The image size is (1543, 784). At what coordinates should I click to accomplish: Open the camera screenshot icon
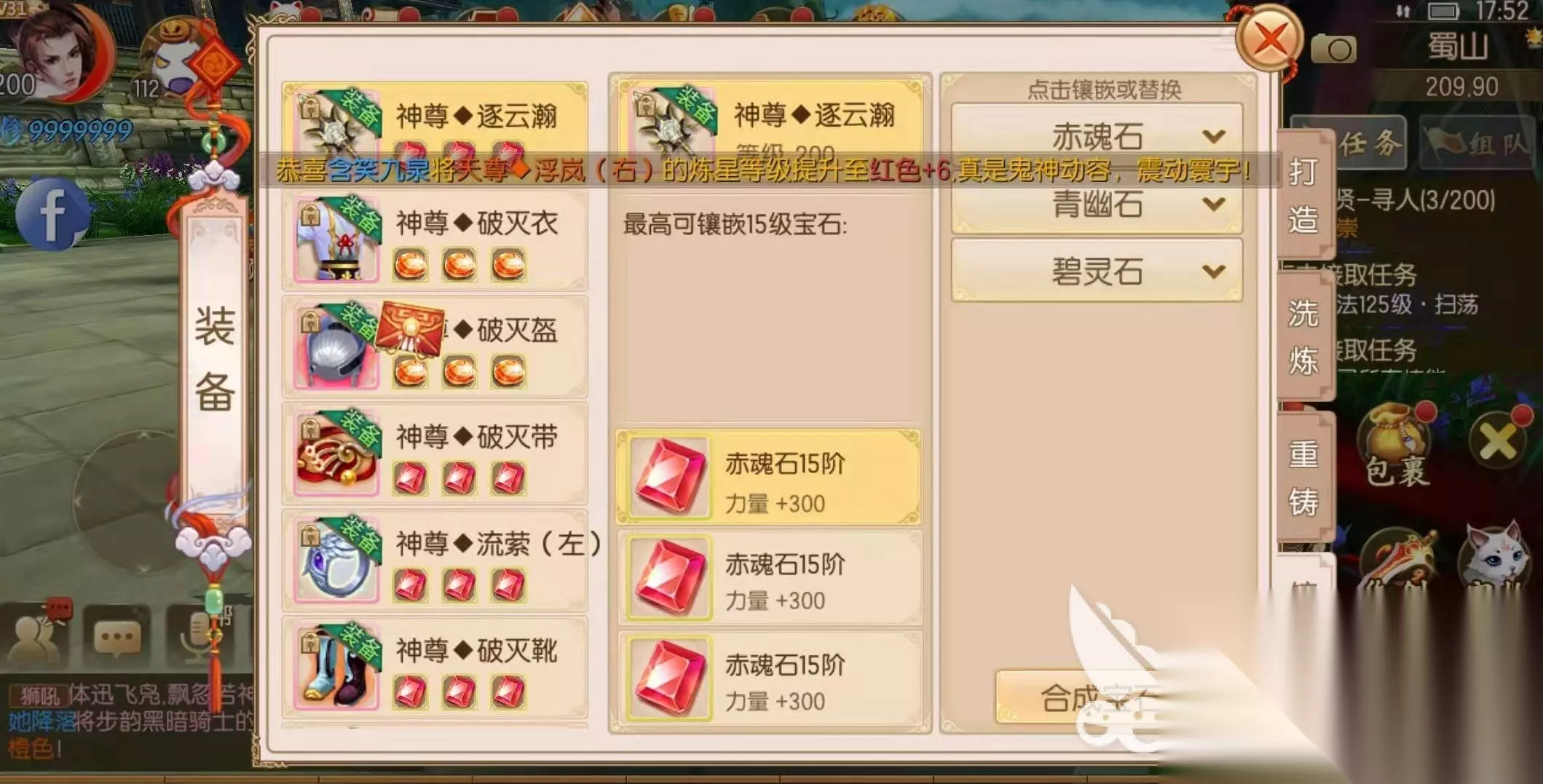tap(1333, 49)
